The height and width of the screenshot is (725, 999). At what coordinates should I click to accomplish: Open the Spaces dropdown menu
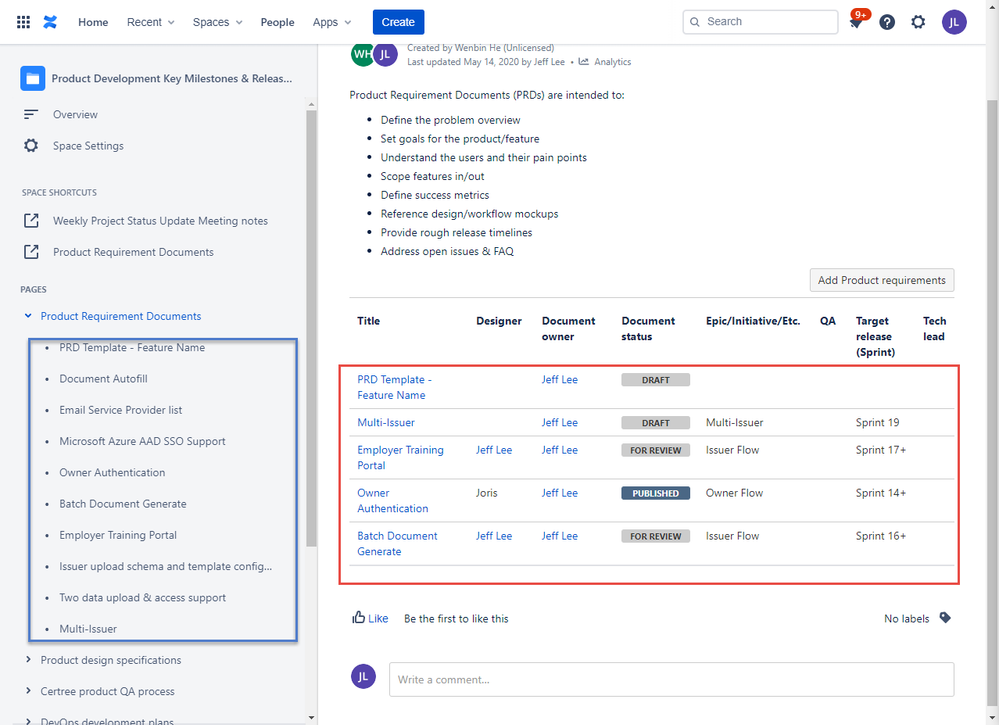point(217,22)
